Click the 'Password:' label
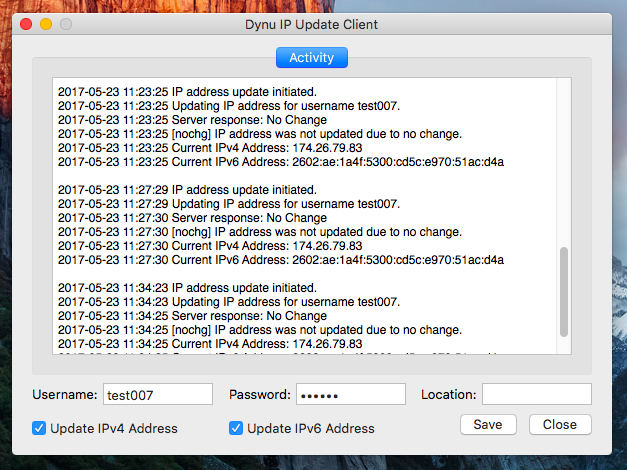 (260, 395)
